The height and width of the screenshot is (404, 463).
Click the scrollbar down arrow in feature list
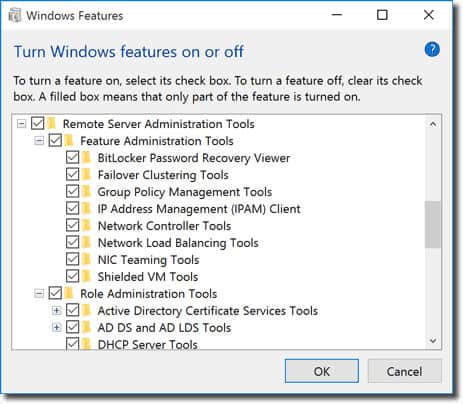433,341
